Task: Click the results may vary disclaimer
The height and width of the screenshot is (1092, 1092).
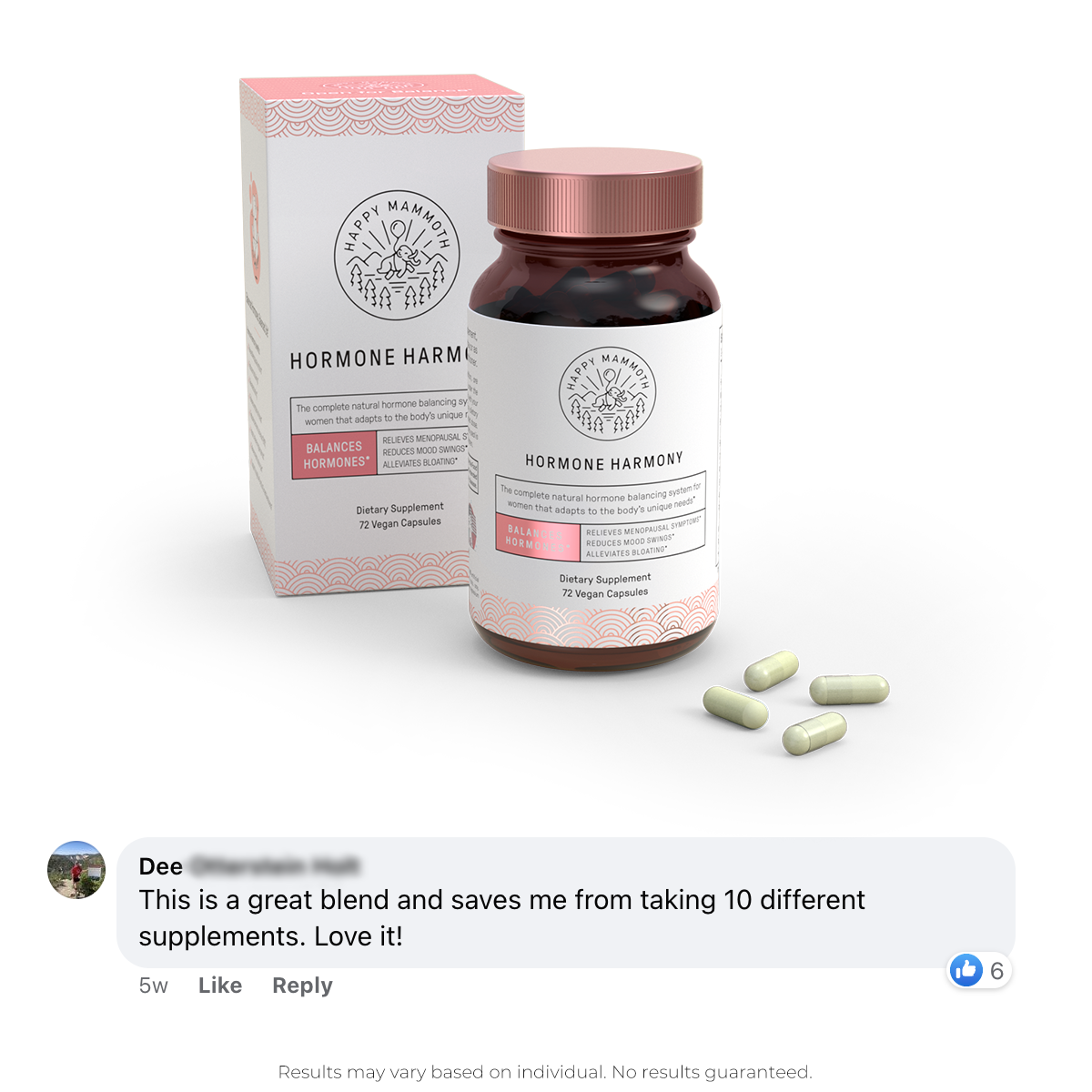Action: [545, 1072]
